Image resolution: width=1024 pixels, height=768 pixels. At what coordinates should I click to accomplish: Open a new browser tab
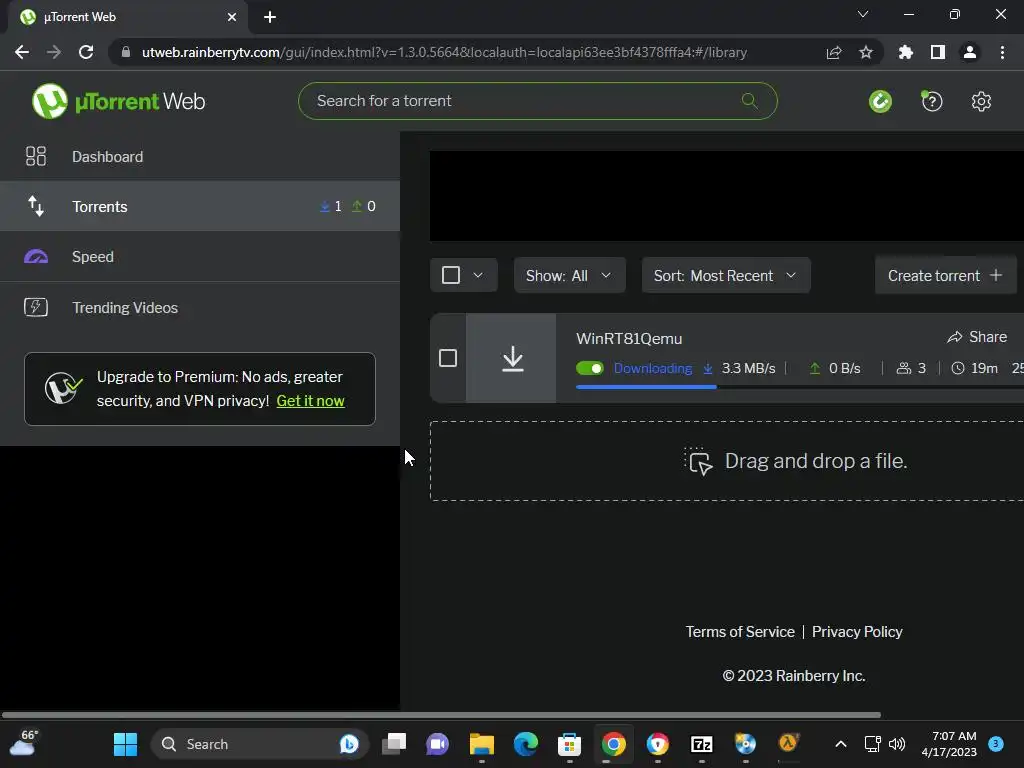[270, 17]
